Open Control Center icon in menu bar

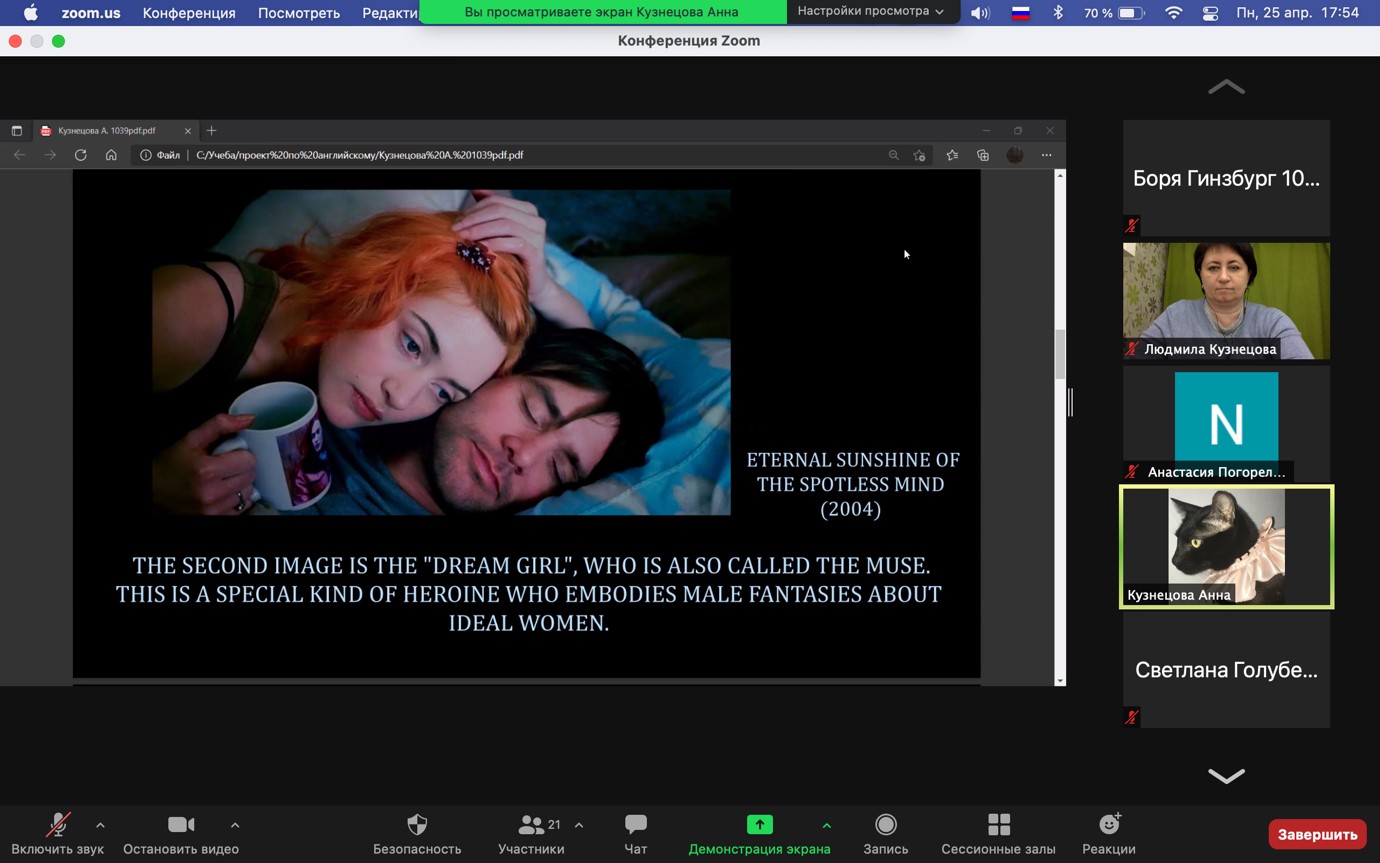point(1211,13)
